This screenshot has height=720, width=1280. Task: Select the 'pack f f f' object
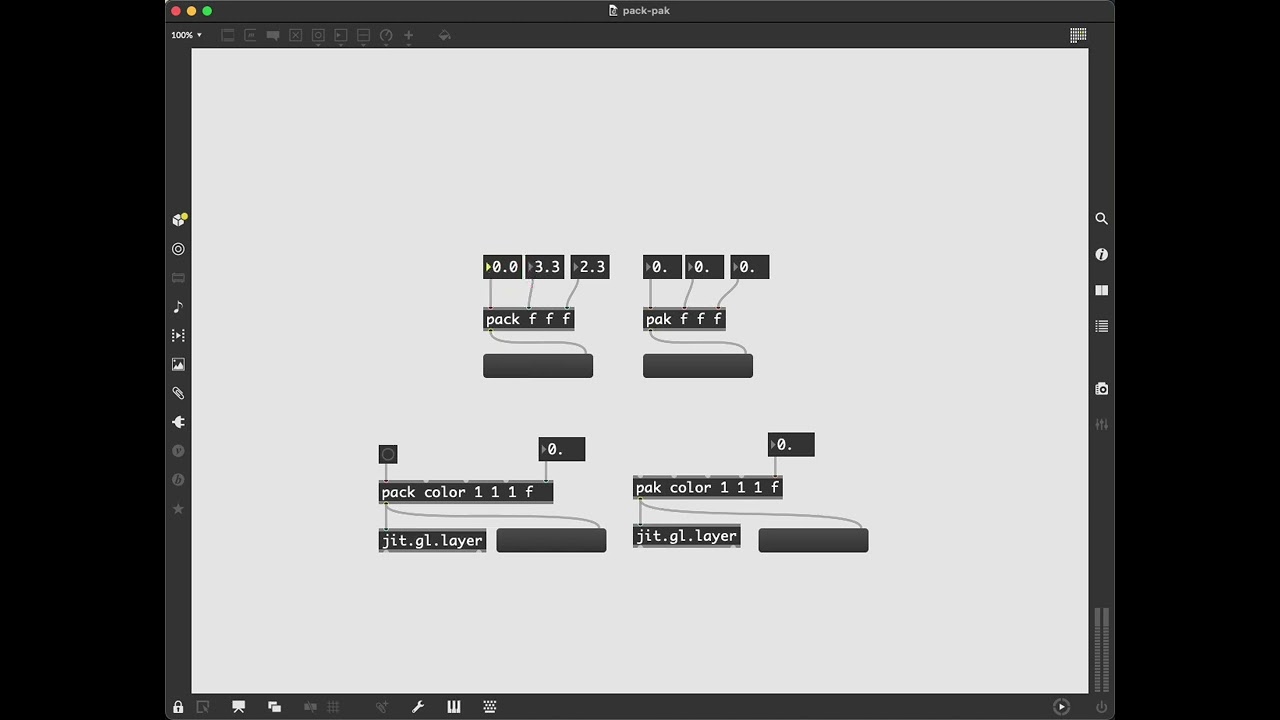click(529, 319)
